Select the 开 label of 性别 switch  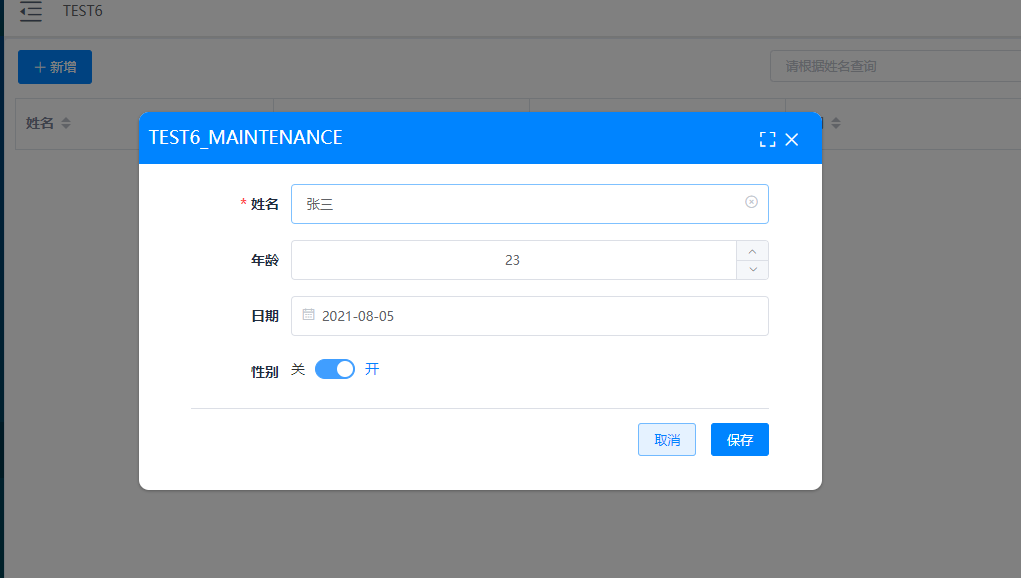(372, 369)
